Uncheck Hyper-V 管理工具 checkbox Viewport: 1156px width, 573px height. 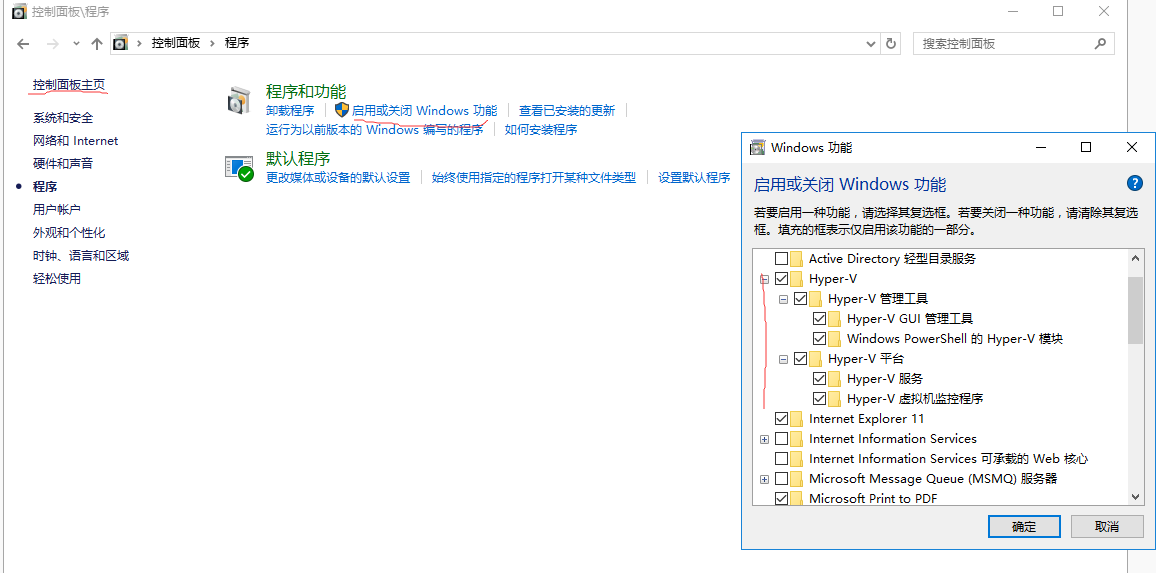click(801, 299)
